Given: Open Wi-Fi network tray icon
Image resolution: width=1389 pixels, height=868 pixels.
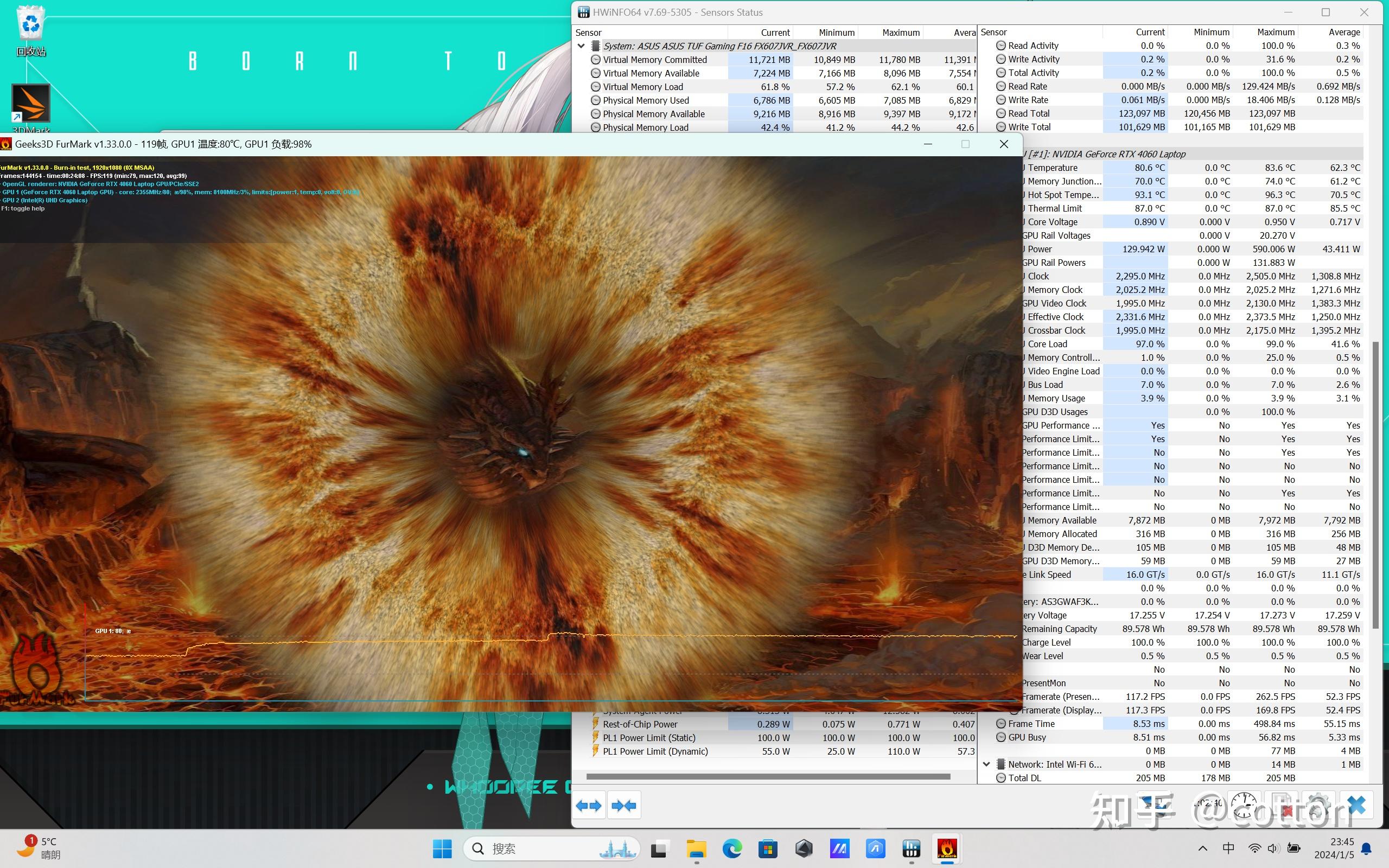Looking at the screenshot, I should [x=1256, y=848].
